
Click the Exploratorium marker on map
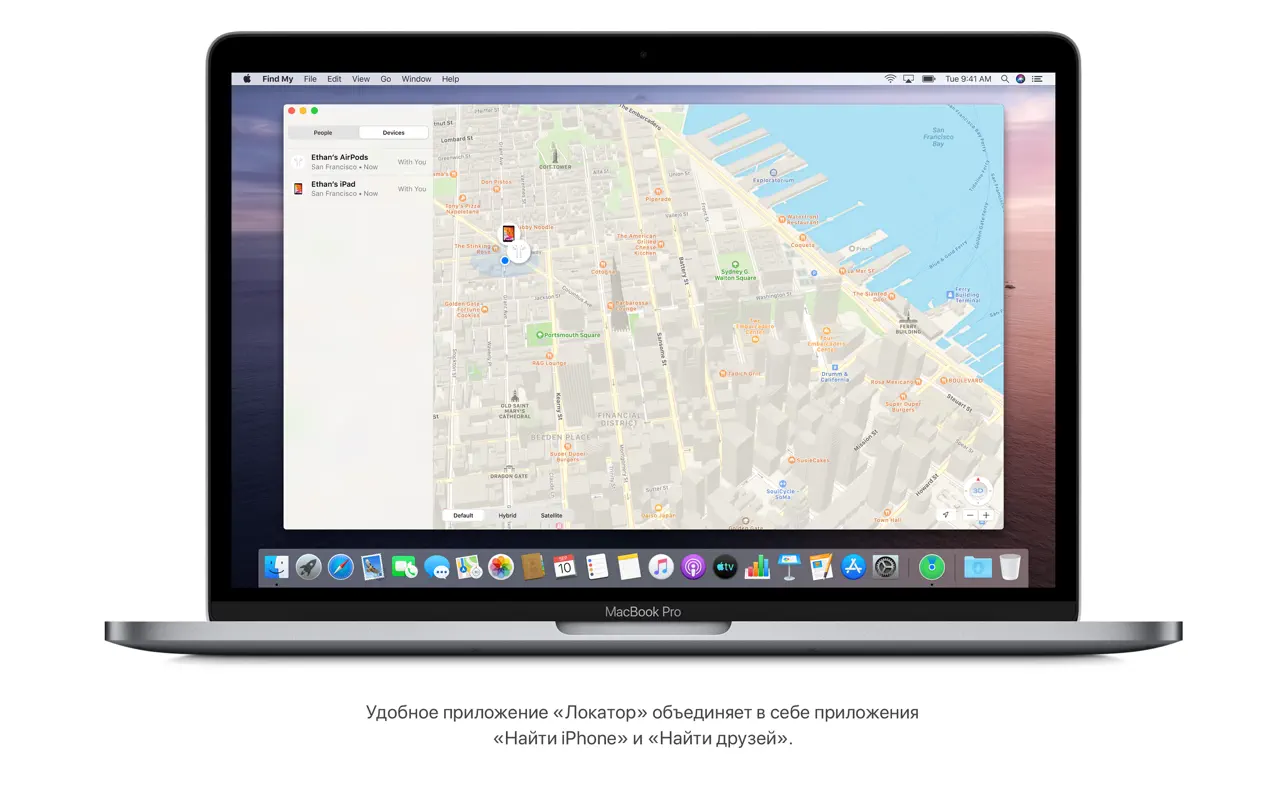coord(771,178)
